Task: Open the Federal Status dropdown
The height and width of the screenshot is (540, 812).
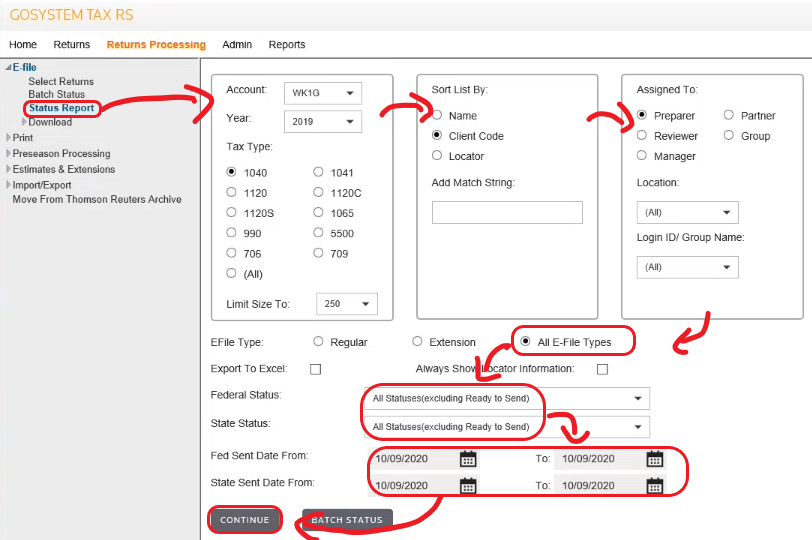Action: coord(507,398)
